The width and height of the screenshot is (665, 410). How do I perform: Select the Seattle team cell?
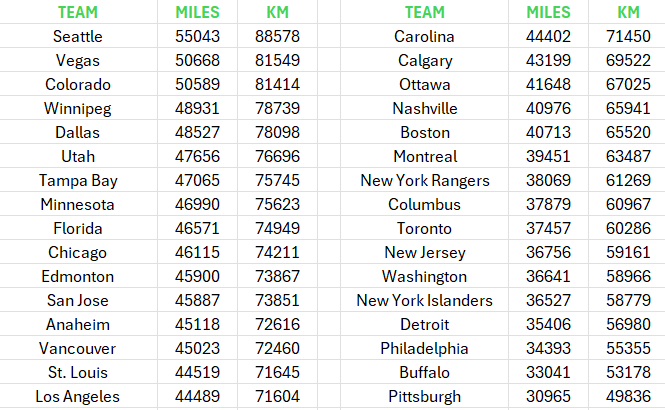pyautogui.click(x=78, y=36)
